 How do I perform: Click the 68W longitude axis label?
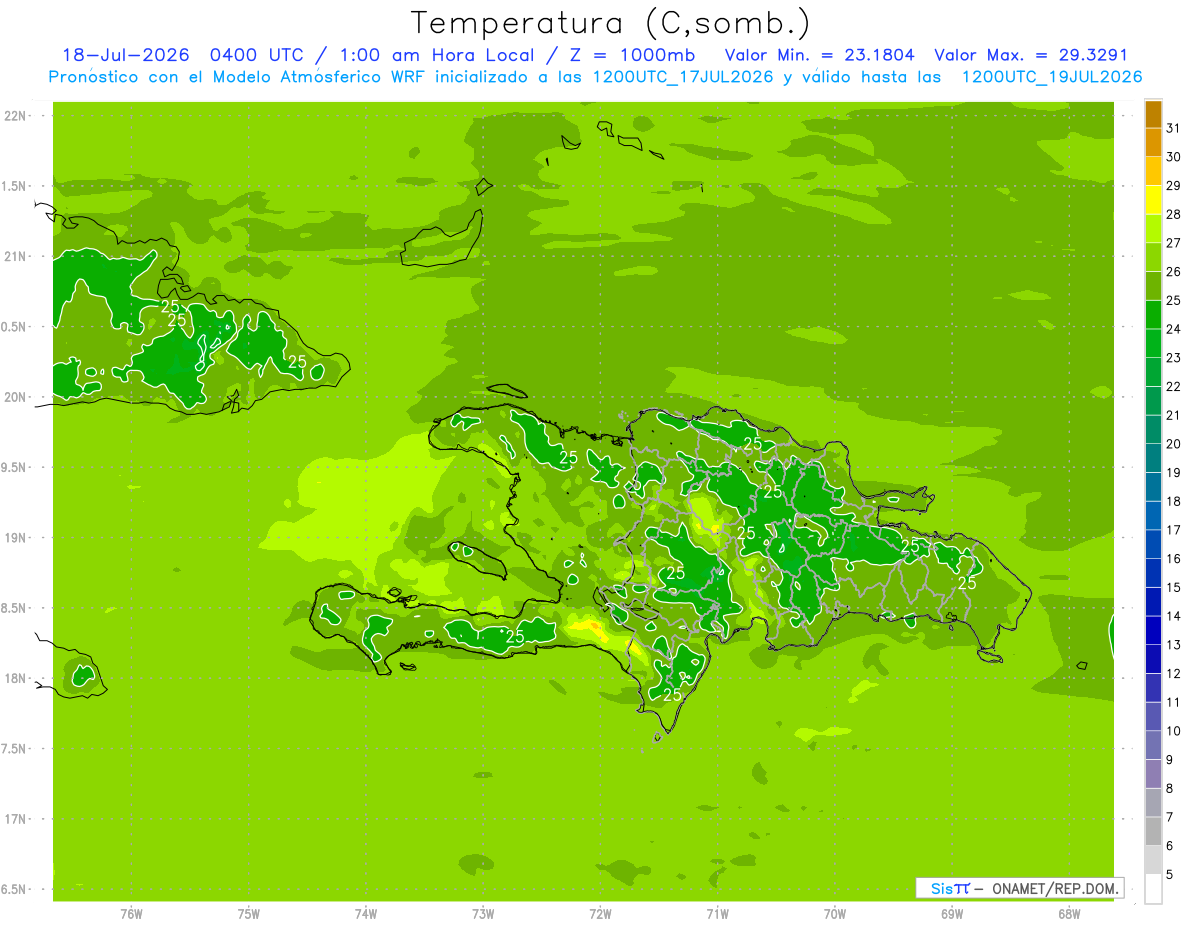tap(1069, 913)
